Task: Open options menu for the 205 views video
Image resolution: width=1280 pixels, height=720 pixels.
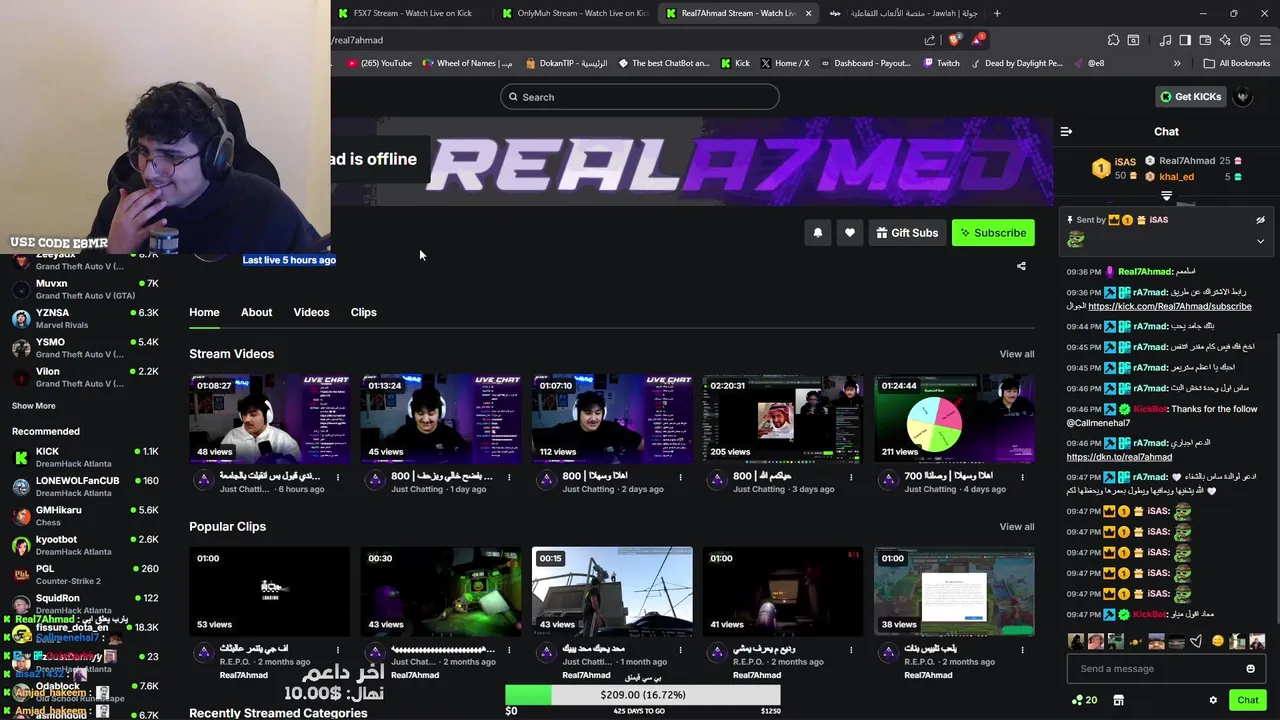Action: click(851, 477)
